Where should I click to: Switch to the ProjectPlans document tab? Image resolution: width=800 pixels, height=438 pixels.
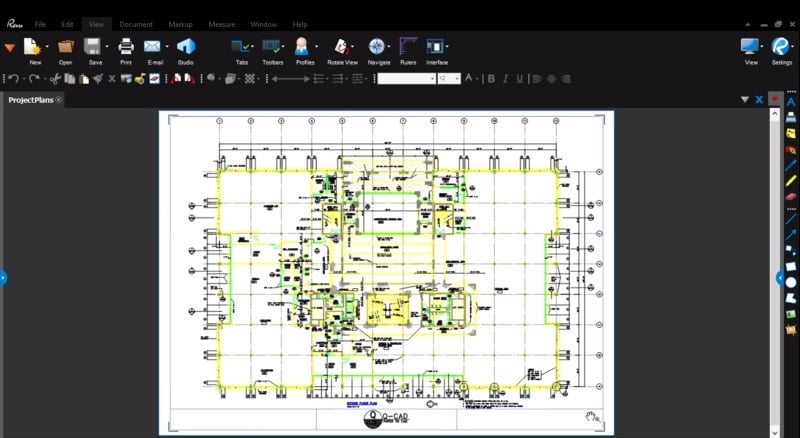click(x=31, y=100)
